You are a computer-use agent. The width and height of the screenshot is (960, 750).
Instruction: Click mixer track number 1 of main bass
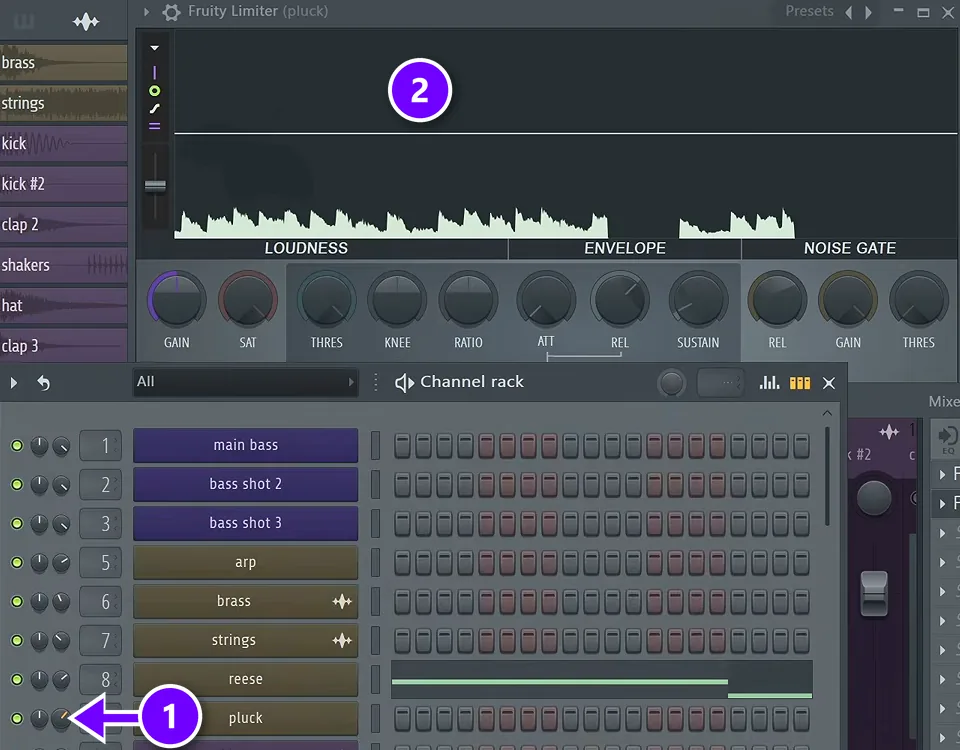click(x=100, y=446)
